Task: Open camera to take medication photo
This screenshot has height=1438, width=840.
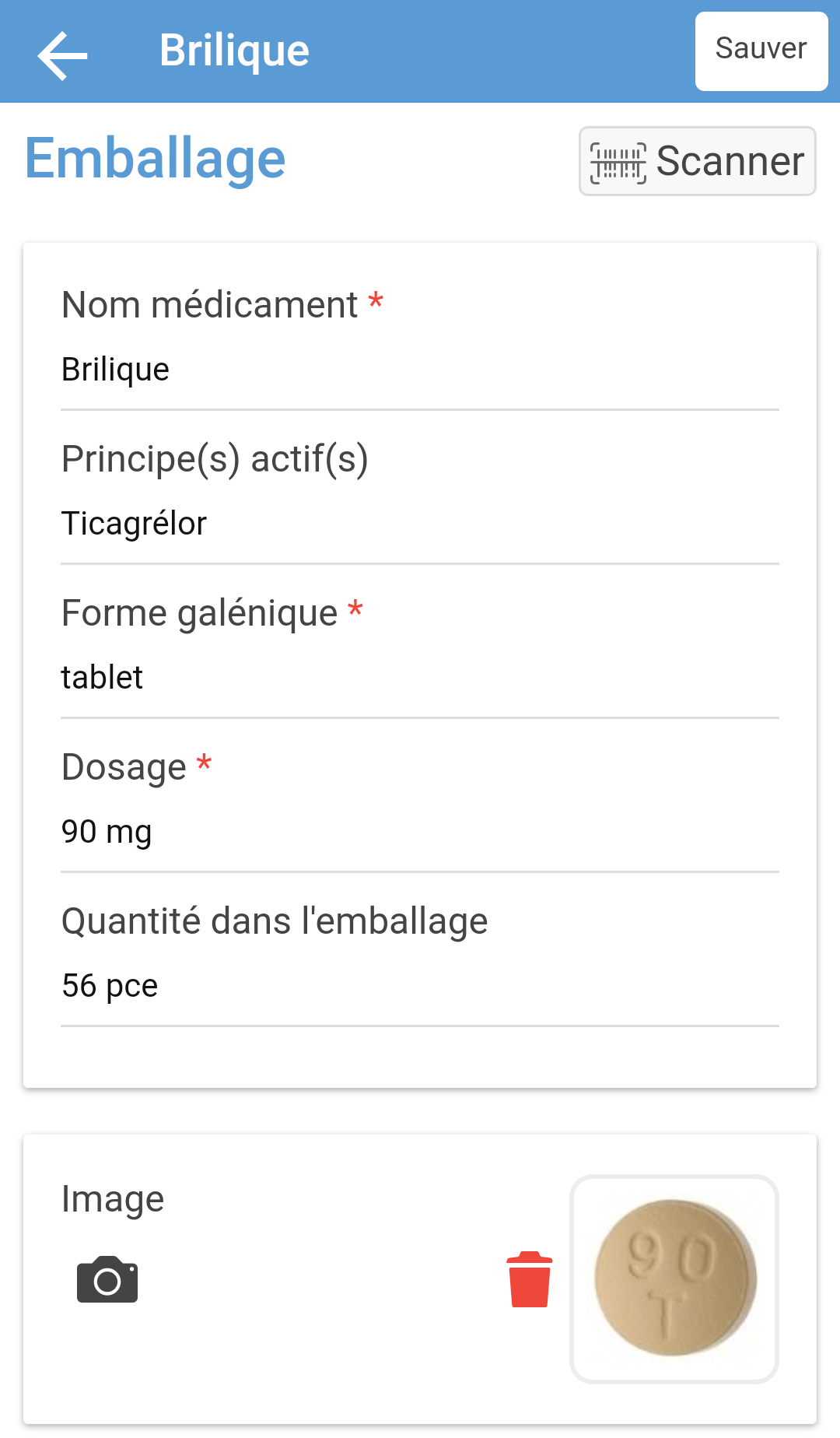Action: (107, 1279)
